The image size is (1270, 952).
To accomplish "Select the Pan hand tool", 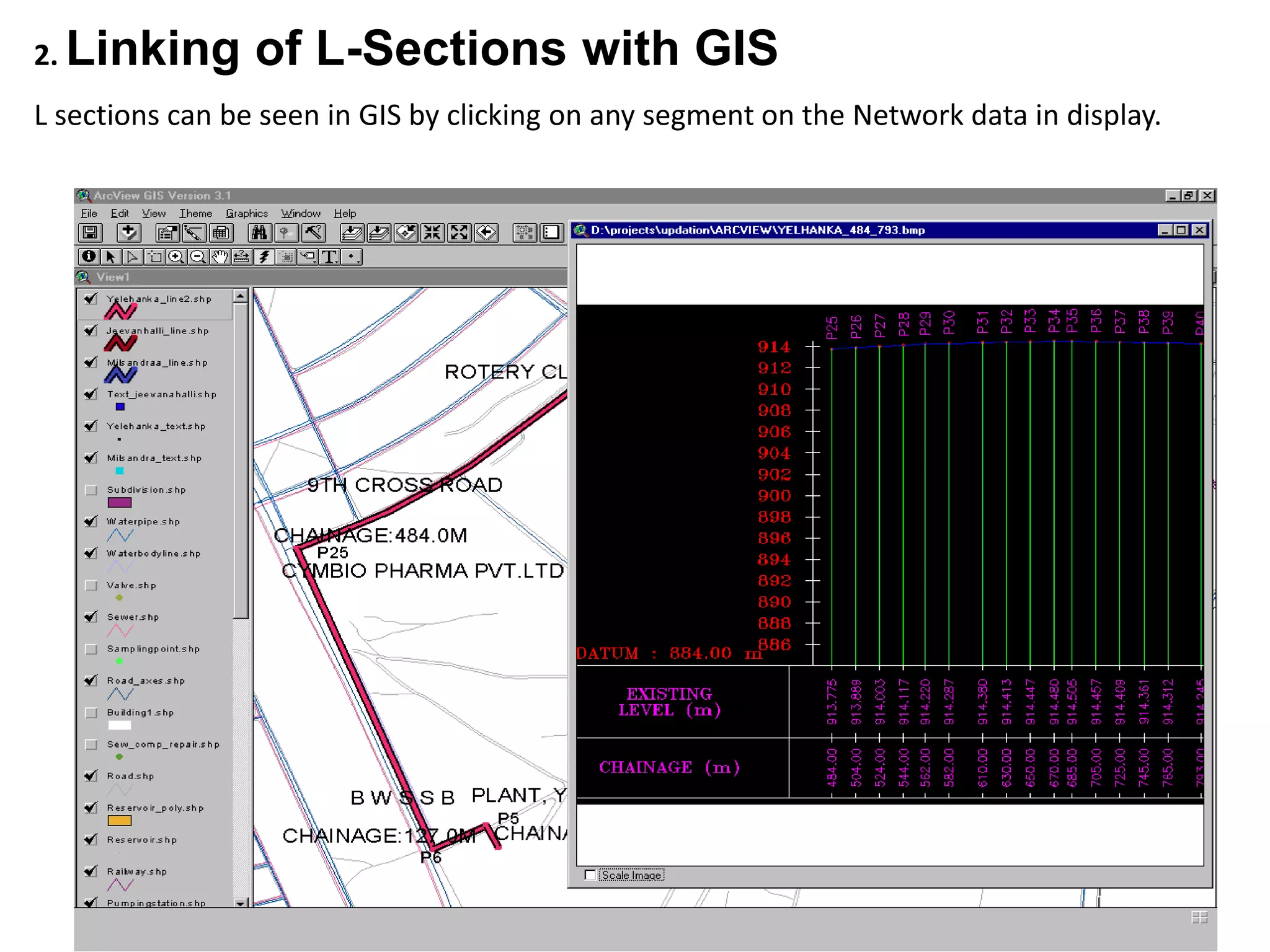I will coord(220,257).
